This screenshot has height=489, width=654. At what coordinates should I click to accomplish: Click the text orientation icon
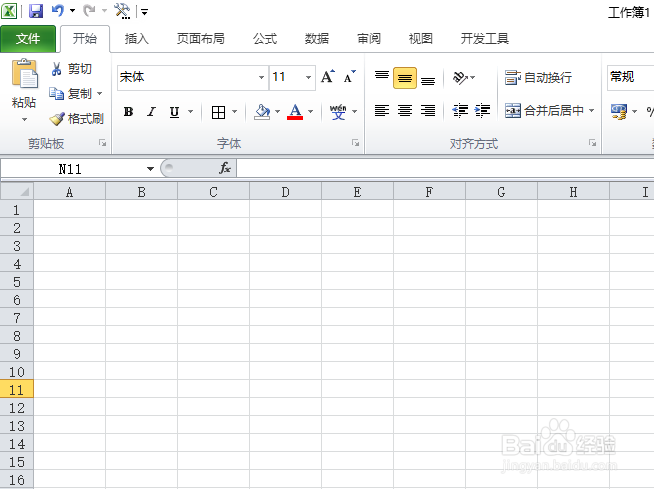[x=460, y=78]
